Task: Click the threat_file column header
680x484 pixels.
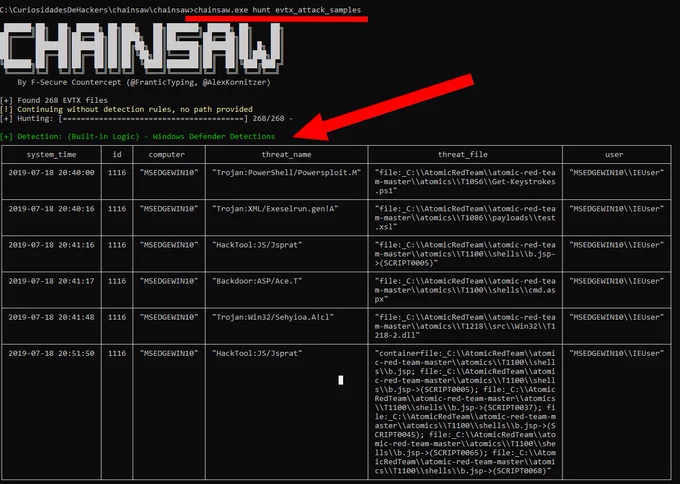Action: coord(463,154)
